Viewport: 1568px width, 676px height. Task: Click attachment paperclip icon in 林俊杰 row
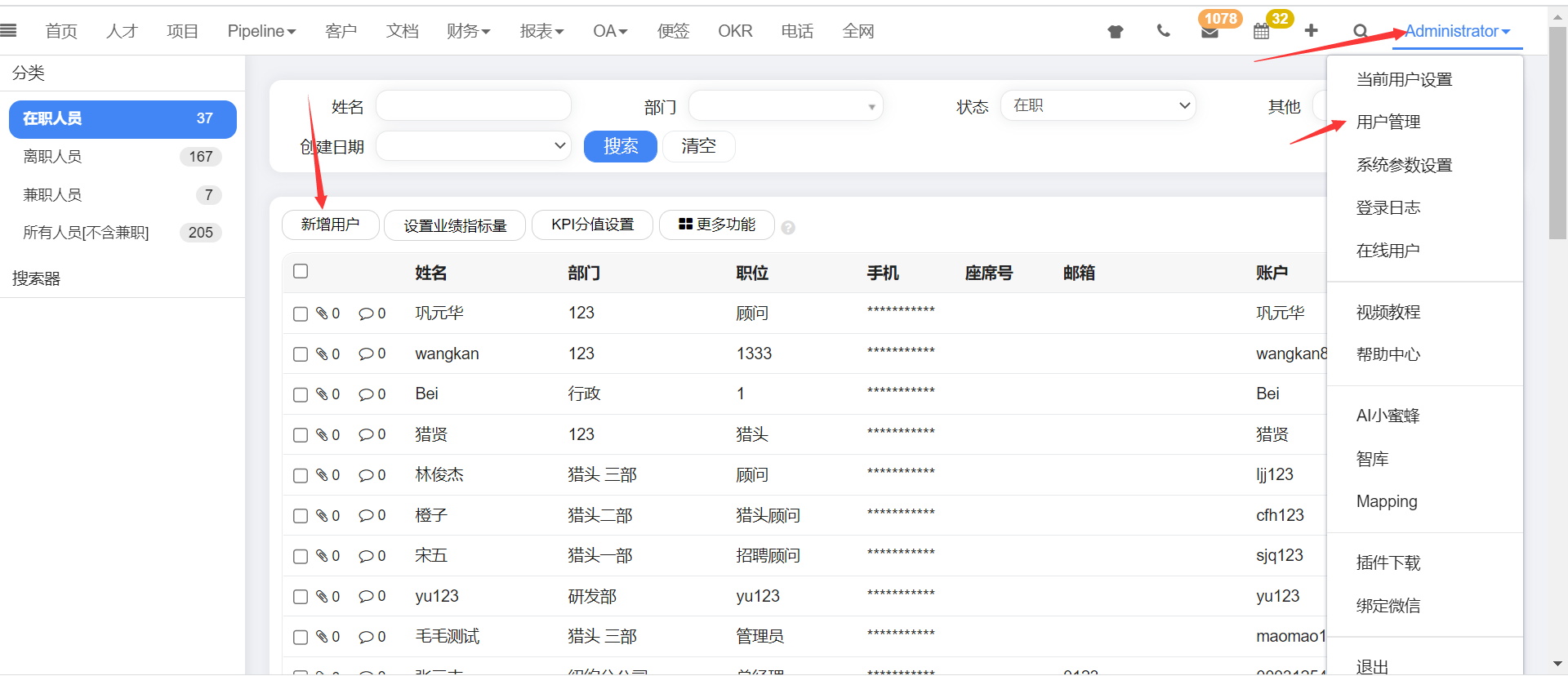pos(323,475)
